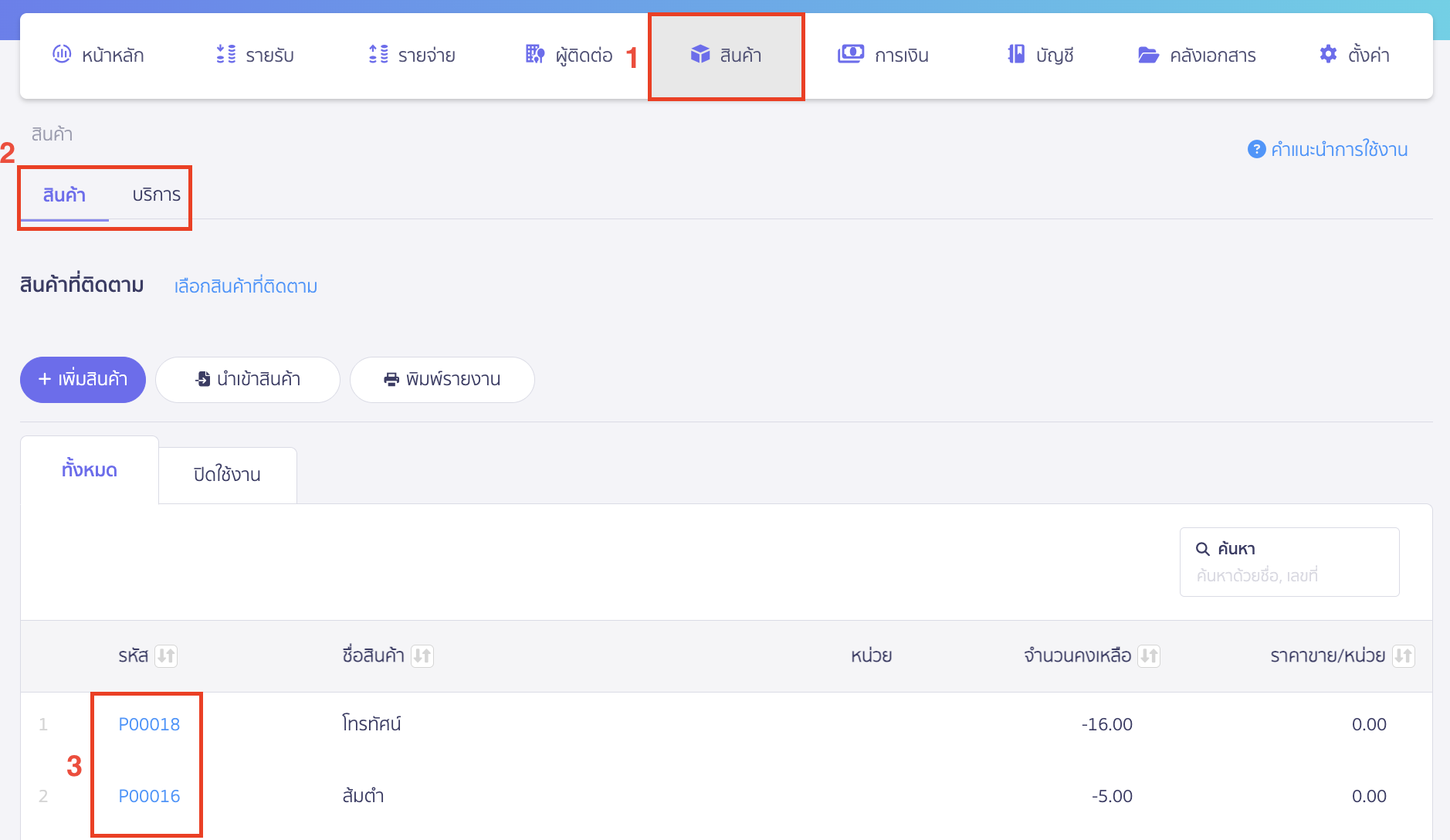Open the เลือกสินค้าที่ติดตาม link
The width and height of the screenshot is (1450, 840).
pyautogui.click(x=245, y=286)
